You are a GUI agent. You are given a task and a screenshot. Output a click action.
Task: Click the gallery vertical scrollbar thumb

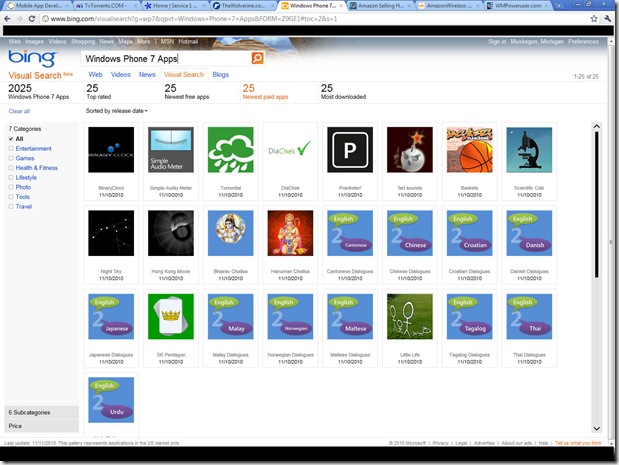596,204
